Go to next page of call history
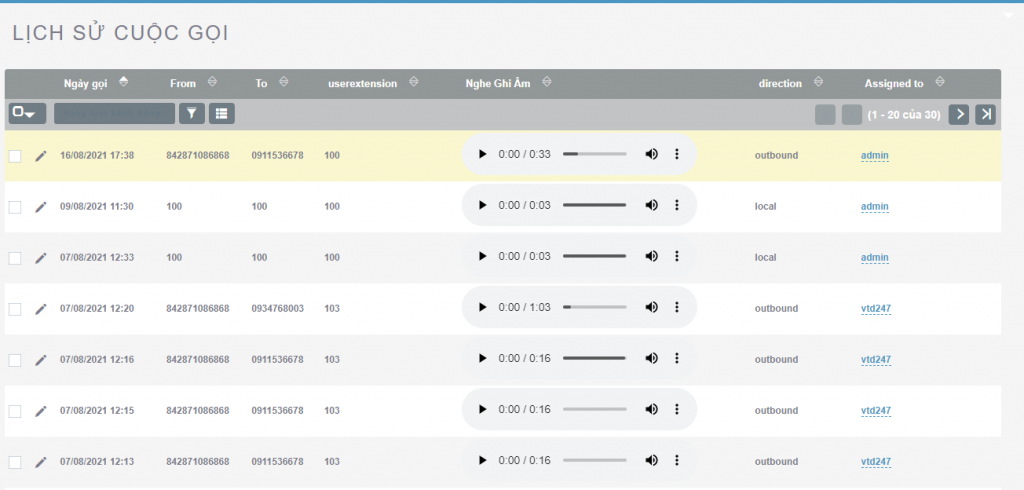 pyautogui.click(x=959, y=114)
